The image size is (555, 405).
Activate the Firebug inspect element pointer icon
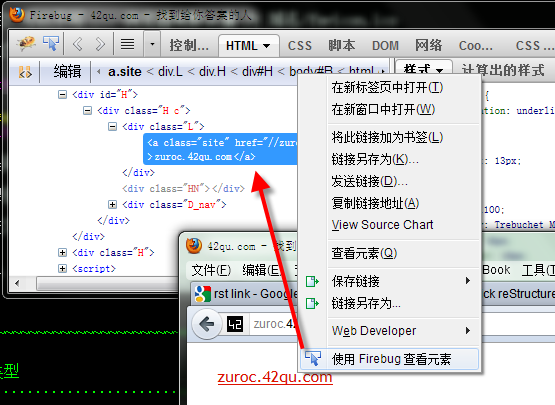coord(51,44)
